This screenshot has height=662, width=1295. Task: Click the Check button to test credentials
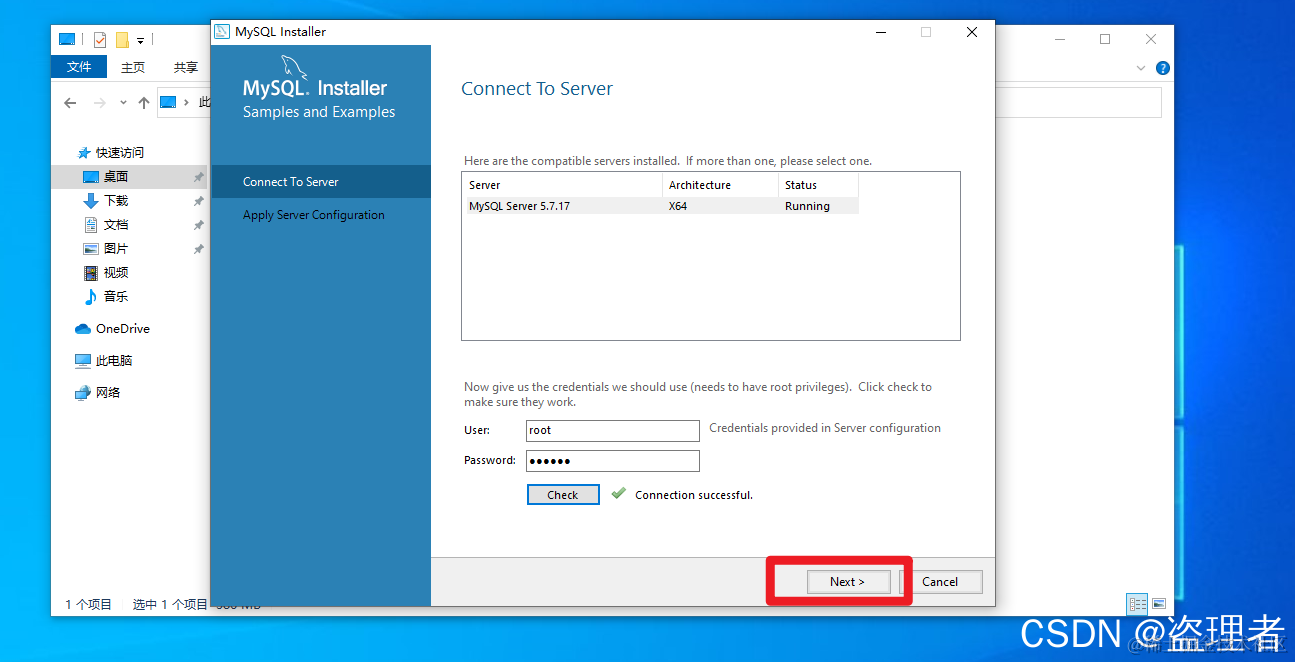[563, 495]
